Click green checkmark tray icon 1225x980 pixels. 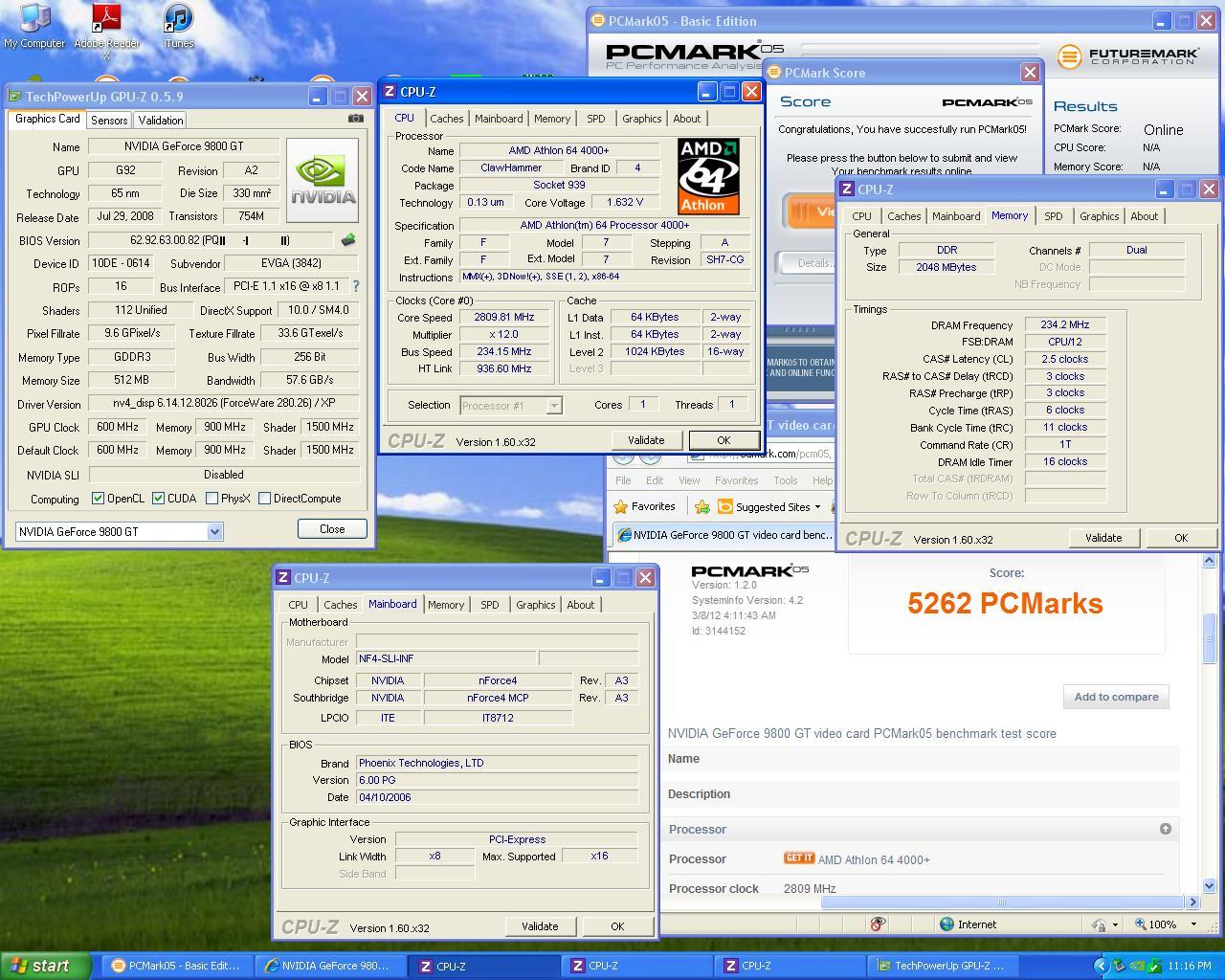coord(1155,966)
